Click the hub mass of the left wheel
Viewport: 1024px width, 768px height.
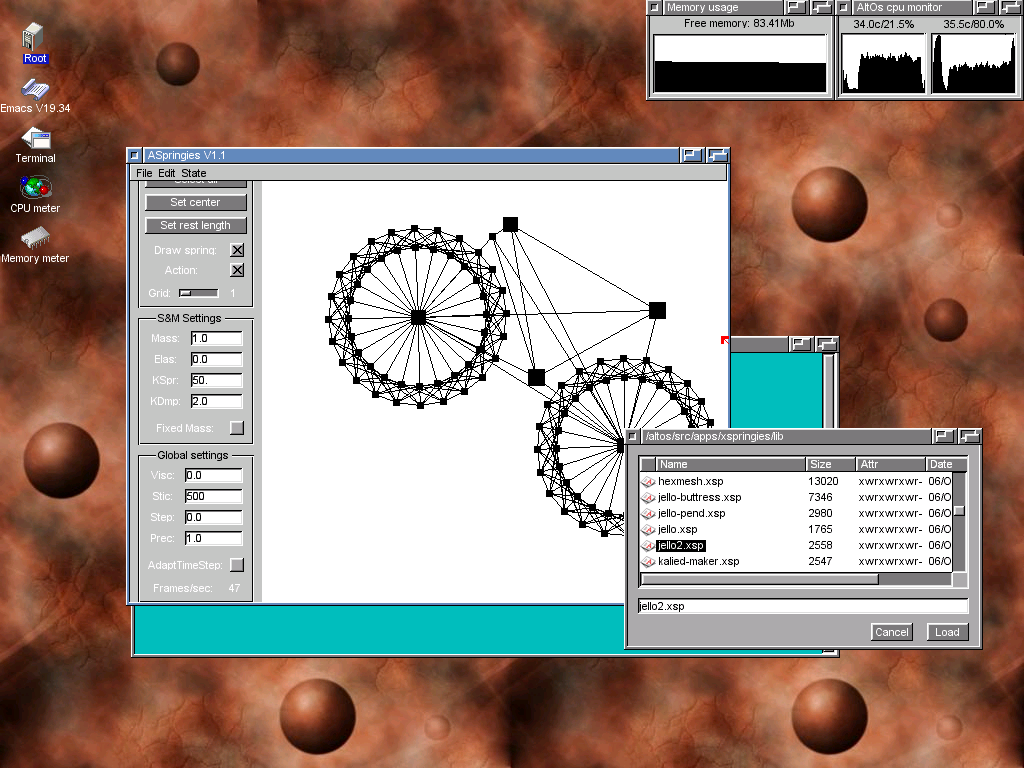click(x=418, y=317)
